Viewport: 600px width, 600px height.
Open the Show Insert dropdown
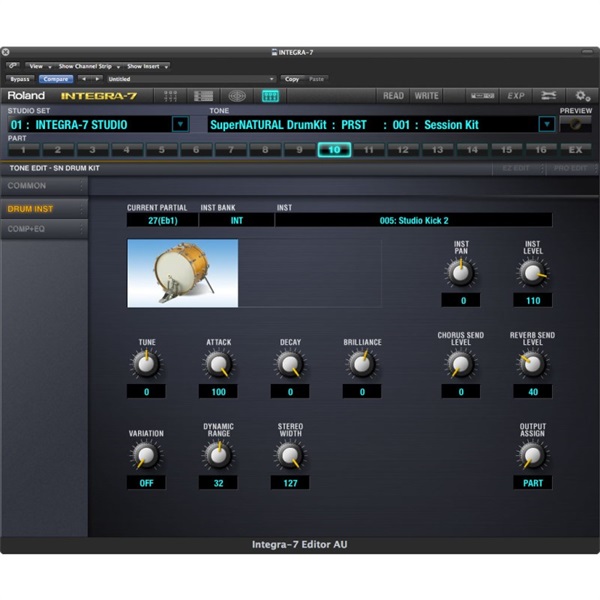click(x=147, y=66)
